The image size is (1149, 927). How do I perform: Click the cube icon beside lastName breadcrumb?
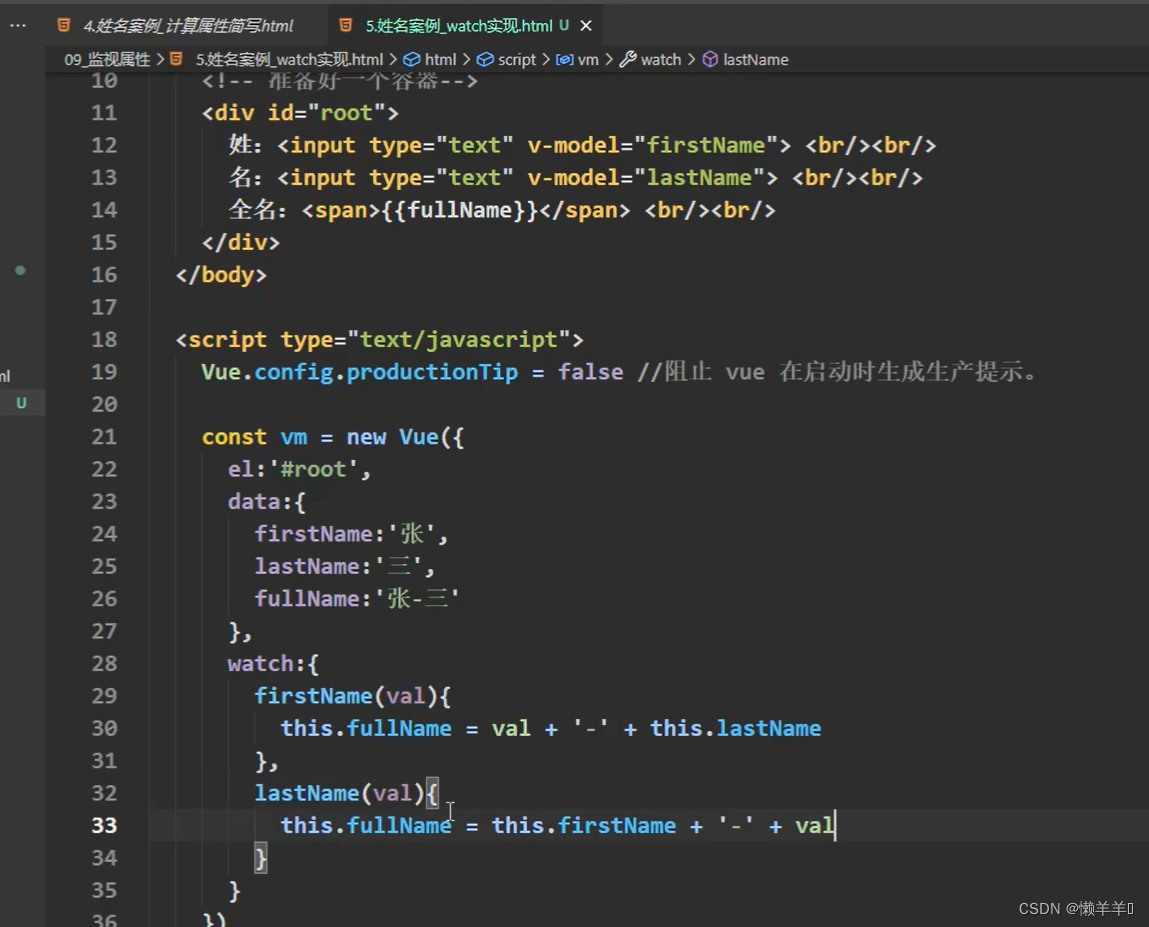[x=710, y=60]
